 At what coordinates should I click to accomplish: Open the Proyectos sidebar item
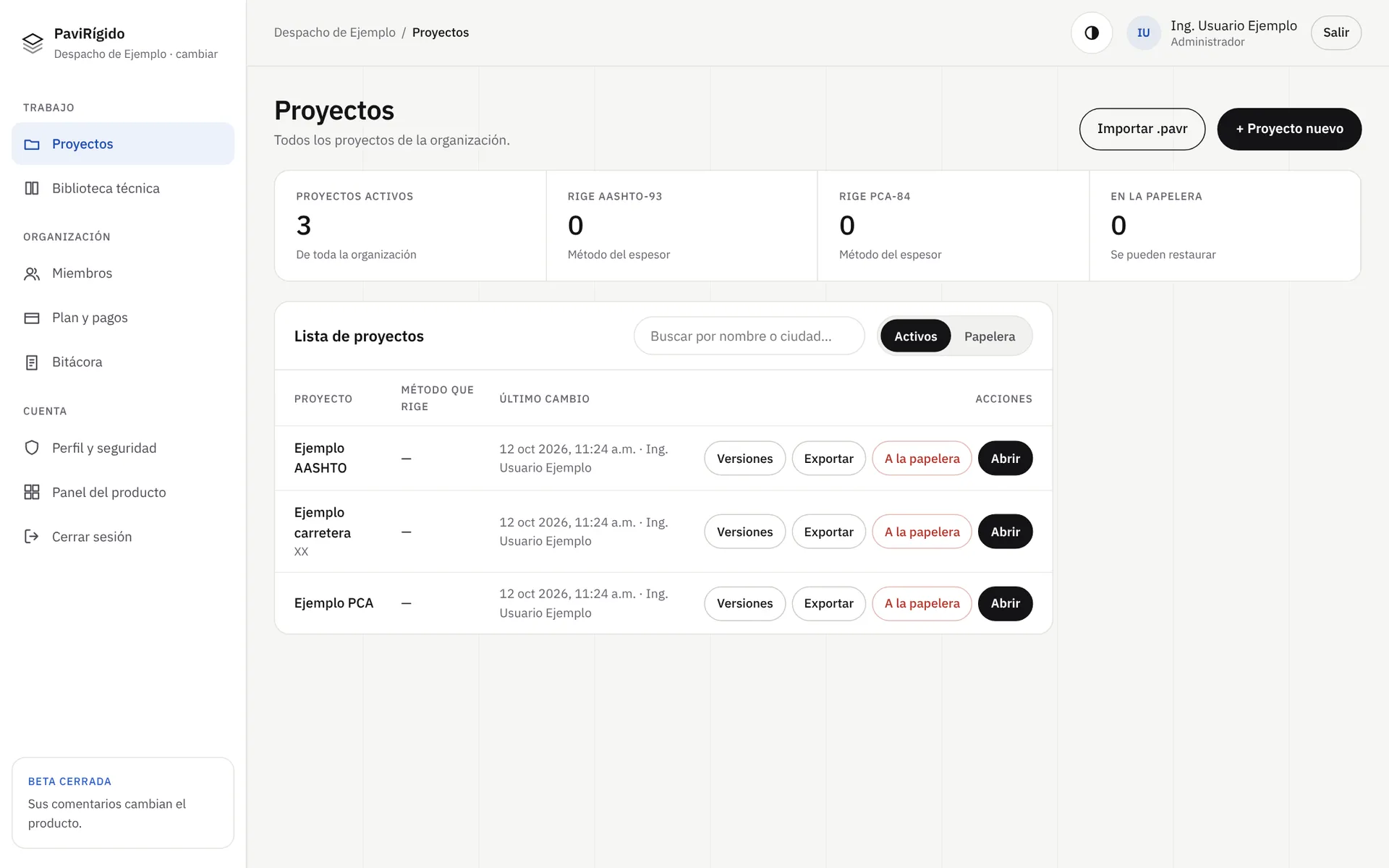tap(123, 144)
